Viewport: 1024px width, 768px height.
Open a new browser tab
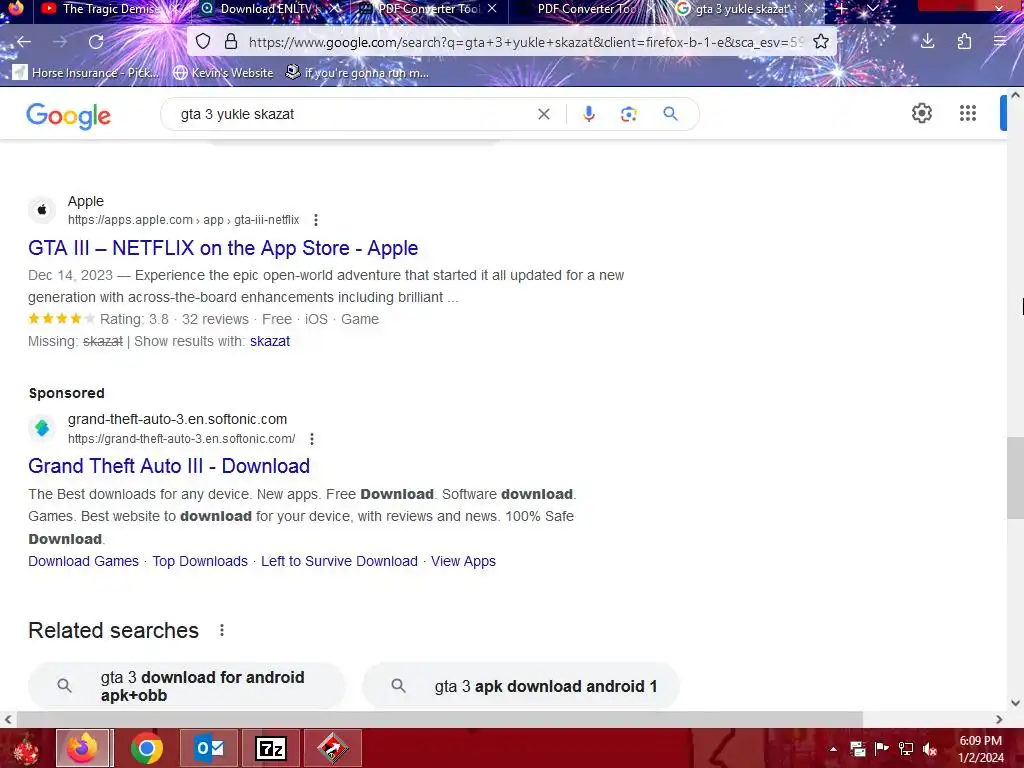842,9
